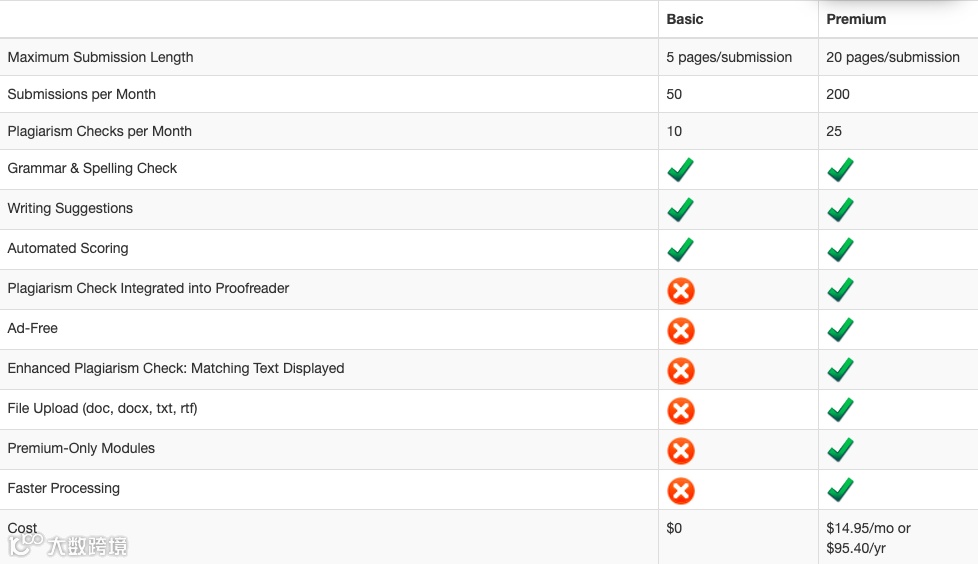
Task: Click the Premium checkmark for Faster Processing
Action: pos(840,490)
